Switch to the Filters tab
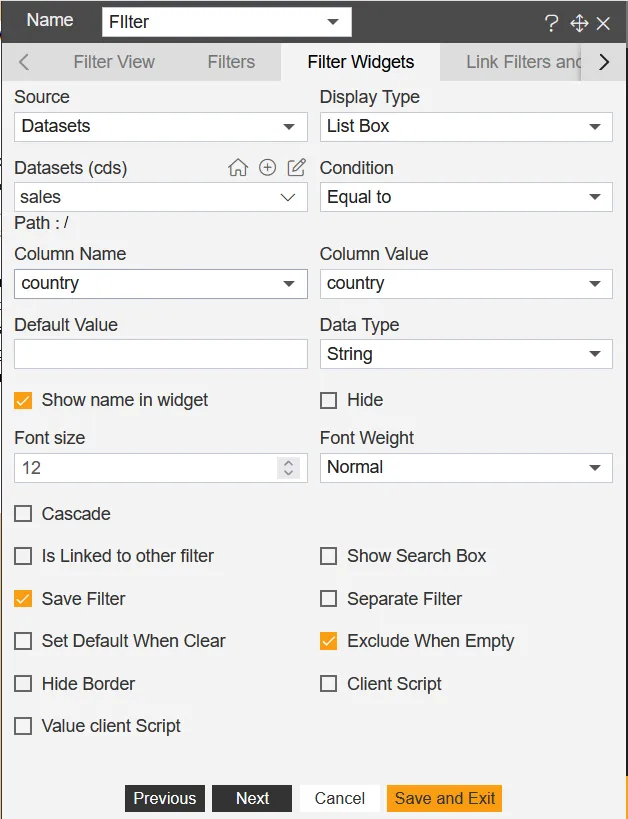The height and width of the screenshot is (819, 628). tap(231, 62)
